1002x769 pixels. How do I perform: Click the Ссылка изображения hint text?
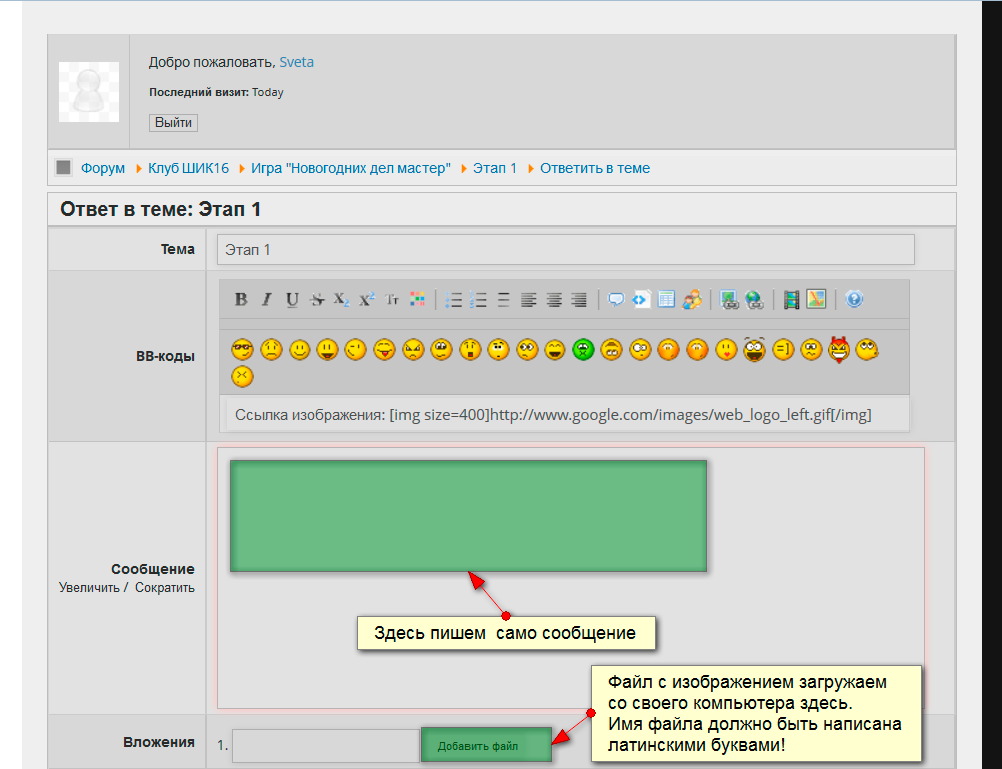(553, 415)
